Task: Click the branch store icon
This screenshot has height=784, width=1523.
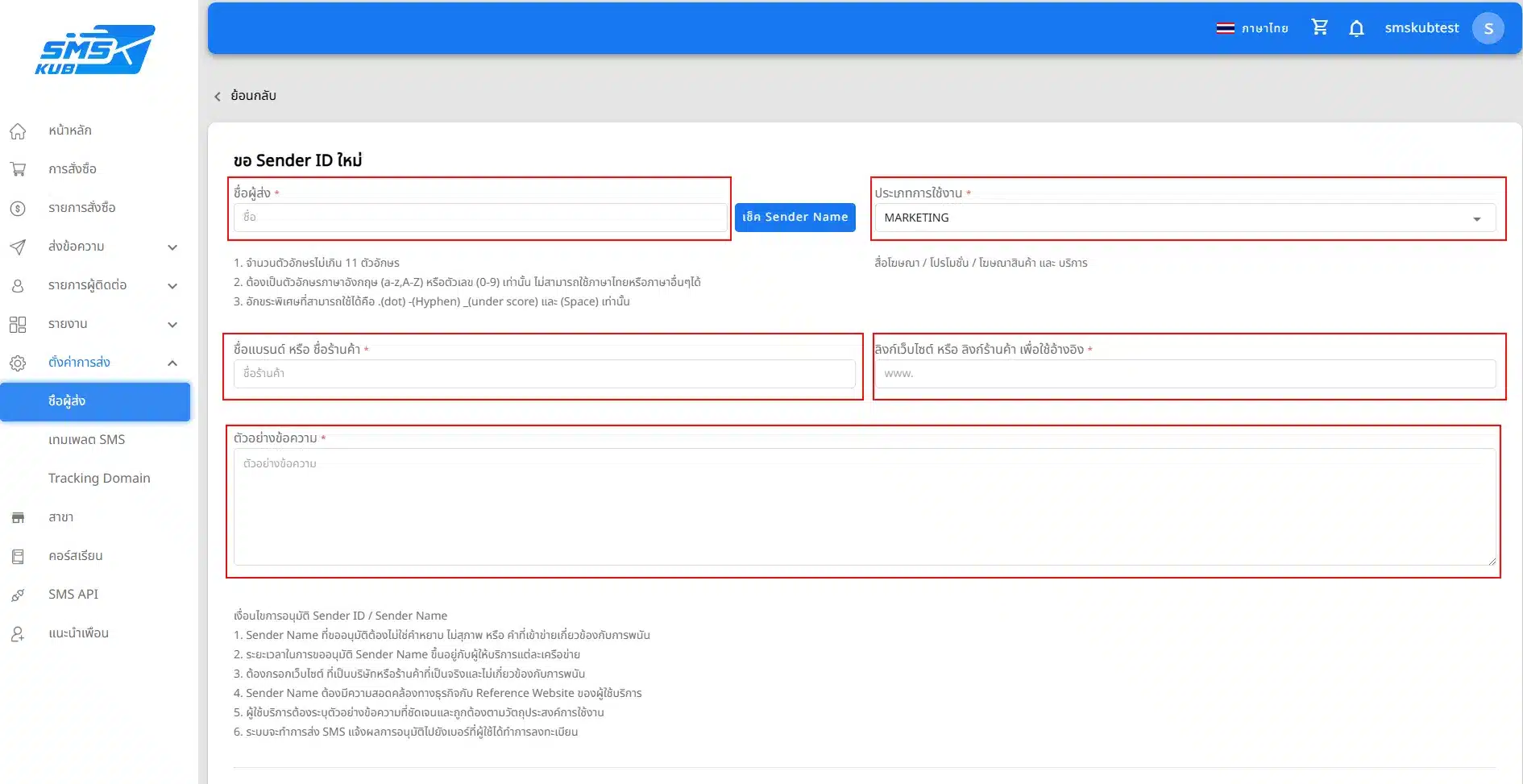Action: click(x=18, y=517)
